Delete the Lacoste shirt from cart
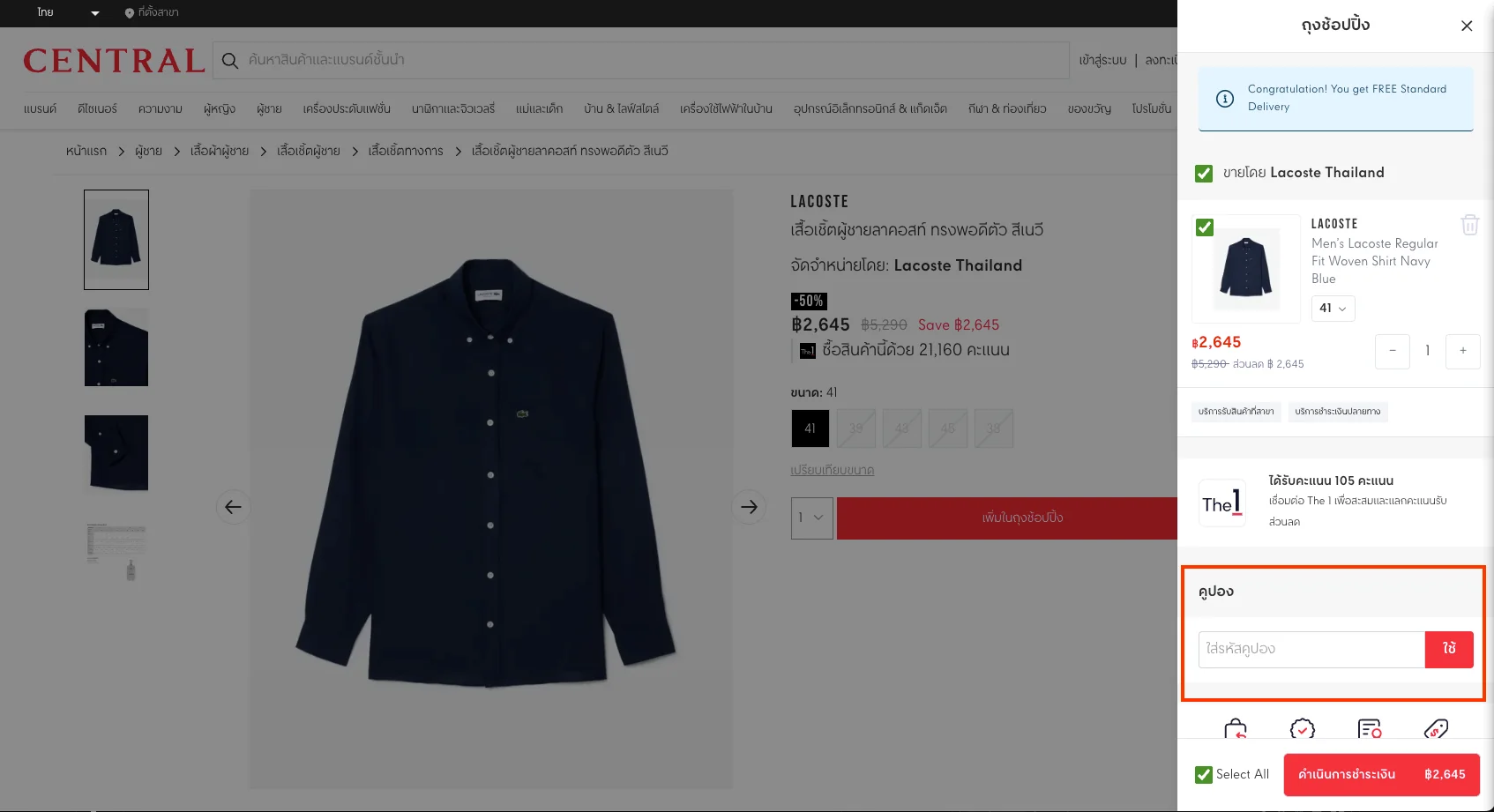1494x812 pixels. [1469, 225]
